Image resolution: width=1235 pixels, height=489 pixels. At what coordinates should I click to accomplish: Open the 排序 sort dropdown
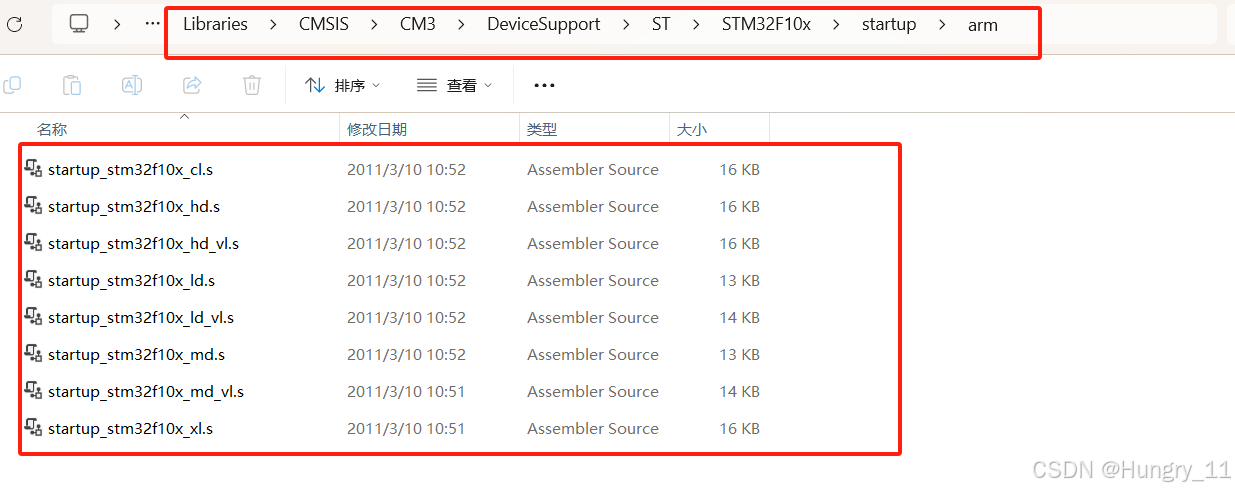pyautogui.click(x=343, y=86)
